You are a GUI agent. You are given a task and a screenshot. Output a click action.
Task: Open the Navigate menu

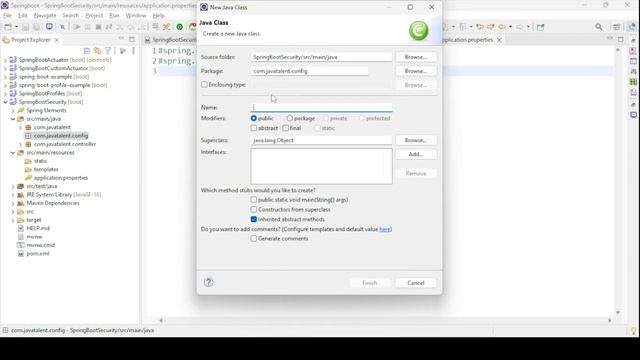point(45,16)
